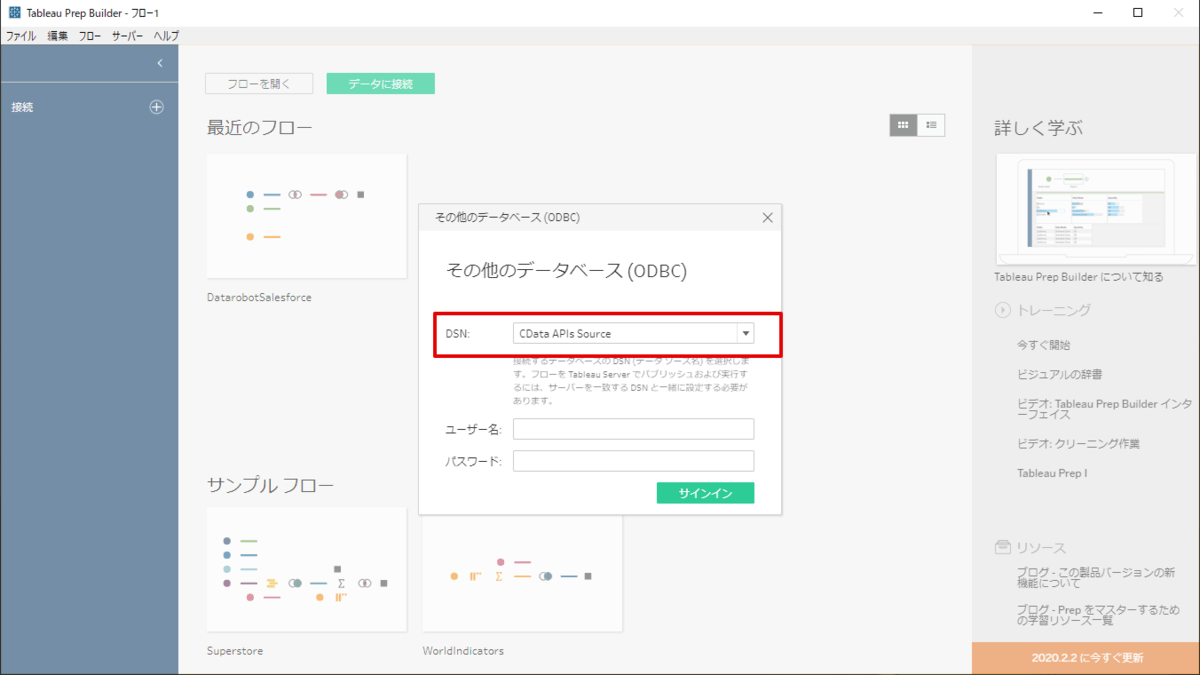
Task: Open ビデオ: クリーニング作業 link
Action: 1078,443
